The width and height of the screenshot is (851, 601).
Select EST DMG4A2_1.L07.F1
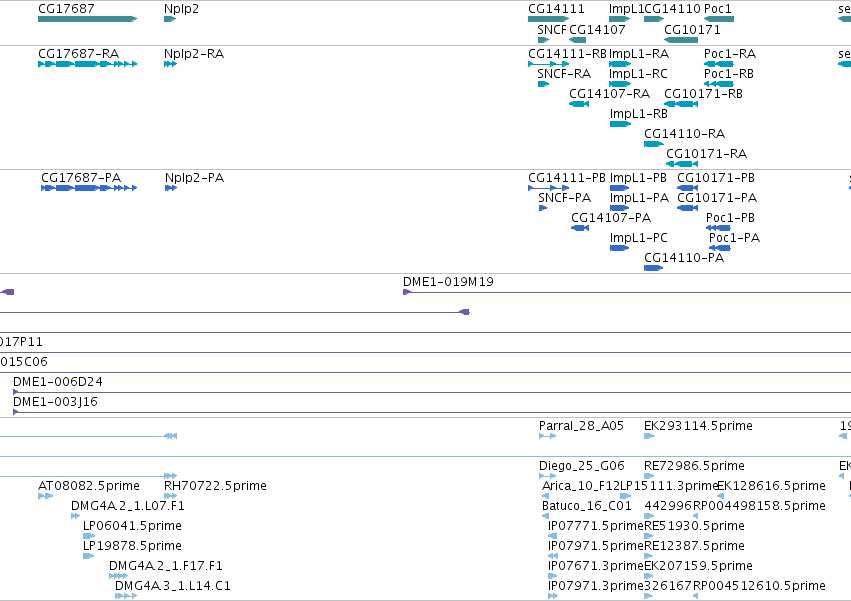[75, 517]
